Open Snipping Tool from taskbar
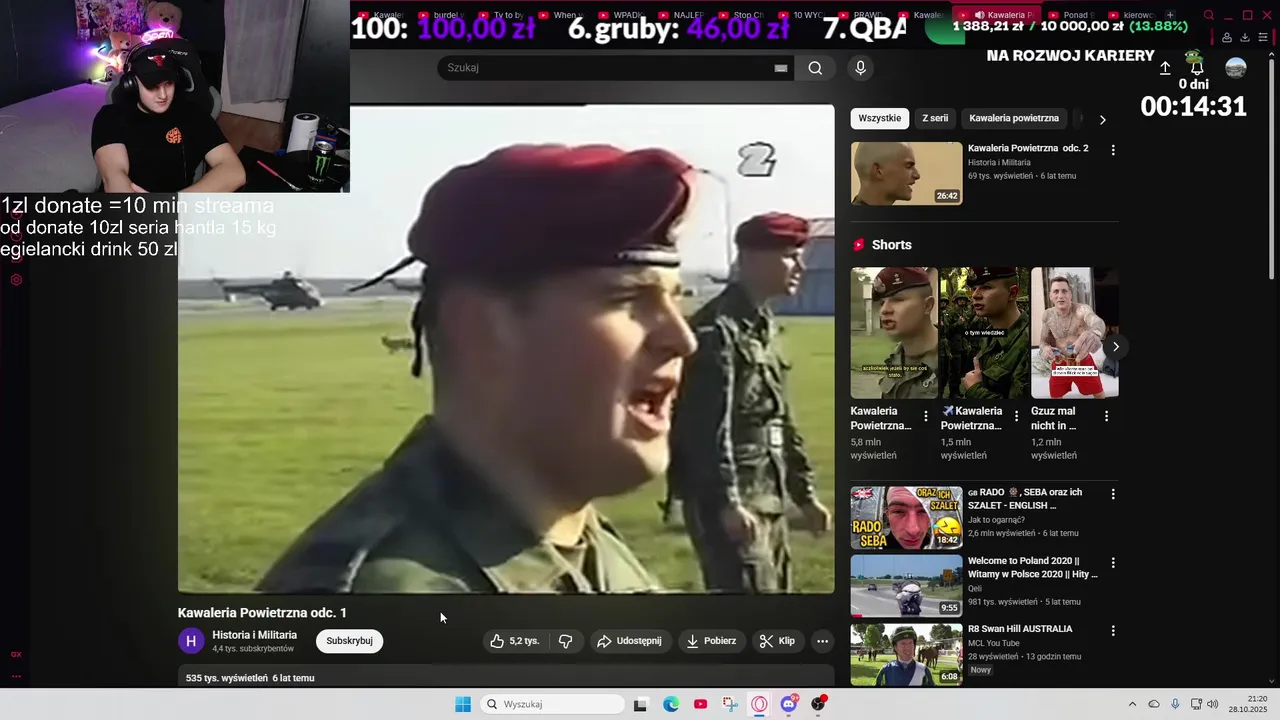Viewport: 1280px width, 720px height. (730, 704)
